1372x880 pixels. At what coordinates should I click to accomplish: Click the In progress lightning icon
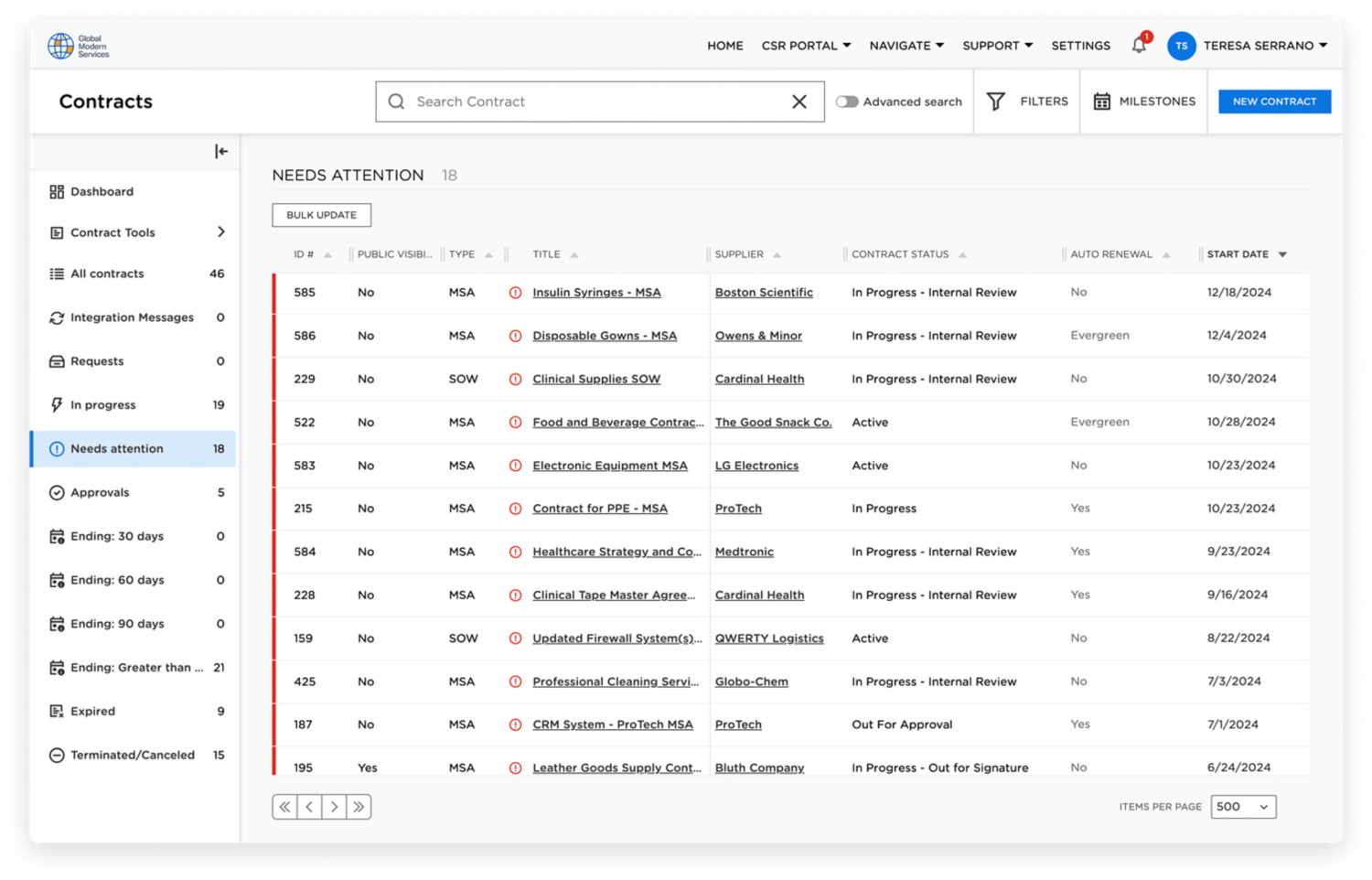click(57, 404)
